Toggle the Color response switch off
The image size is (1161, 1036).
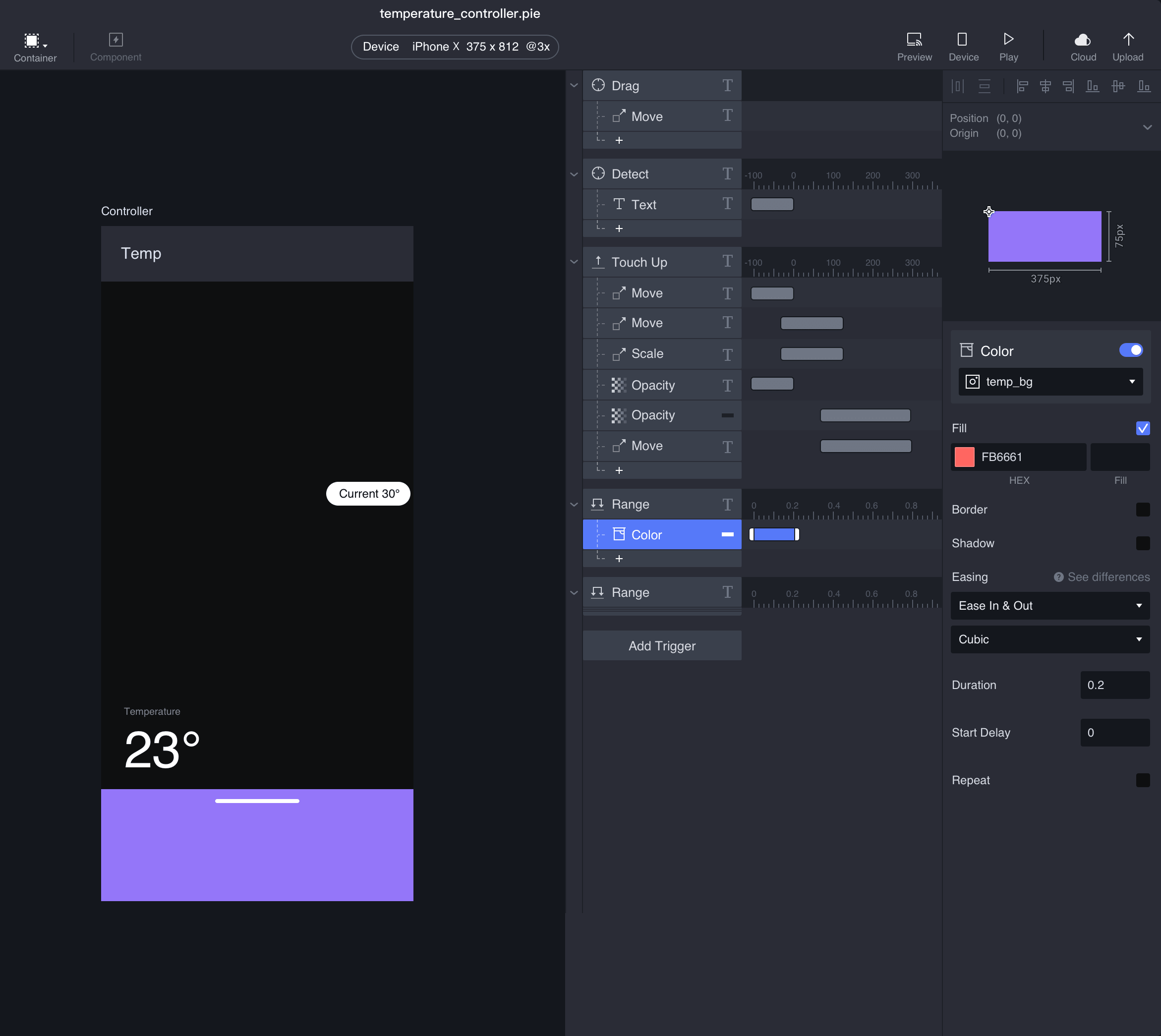(1130, 350)
